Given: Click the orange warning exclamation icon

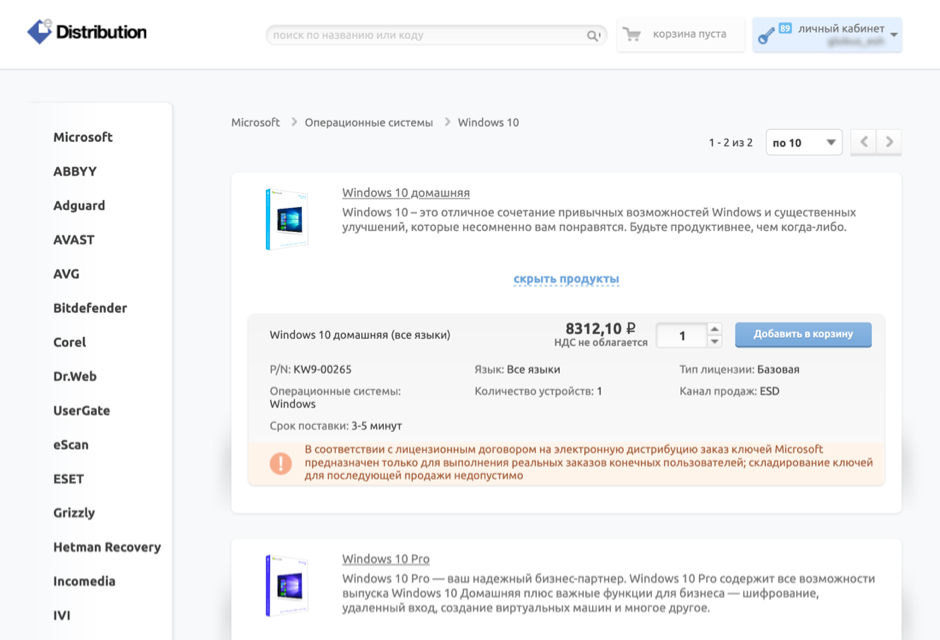Looking at the screenshot, I should 281,463.
